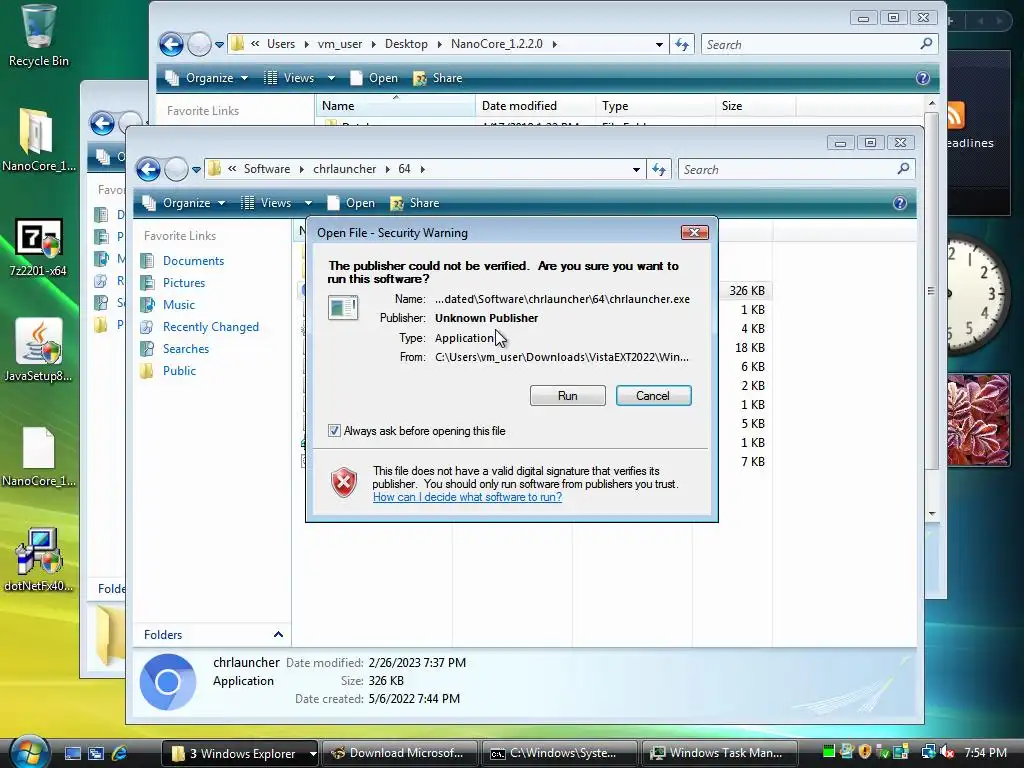Click chrlauncher icon in details pane
Image resolution: width=1024 pixels, height=768 pixels.
pos(168,682)
